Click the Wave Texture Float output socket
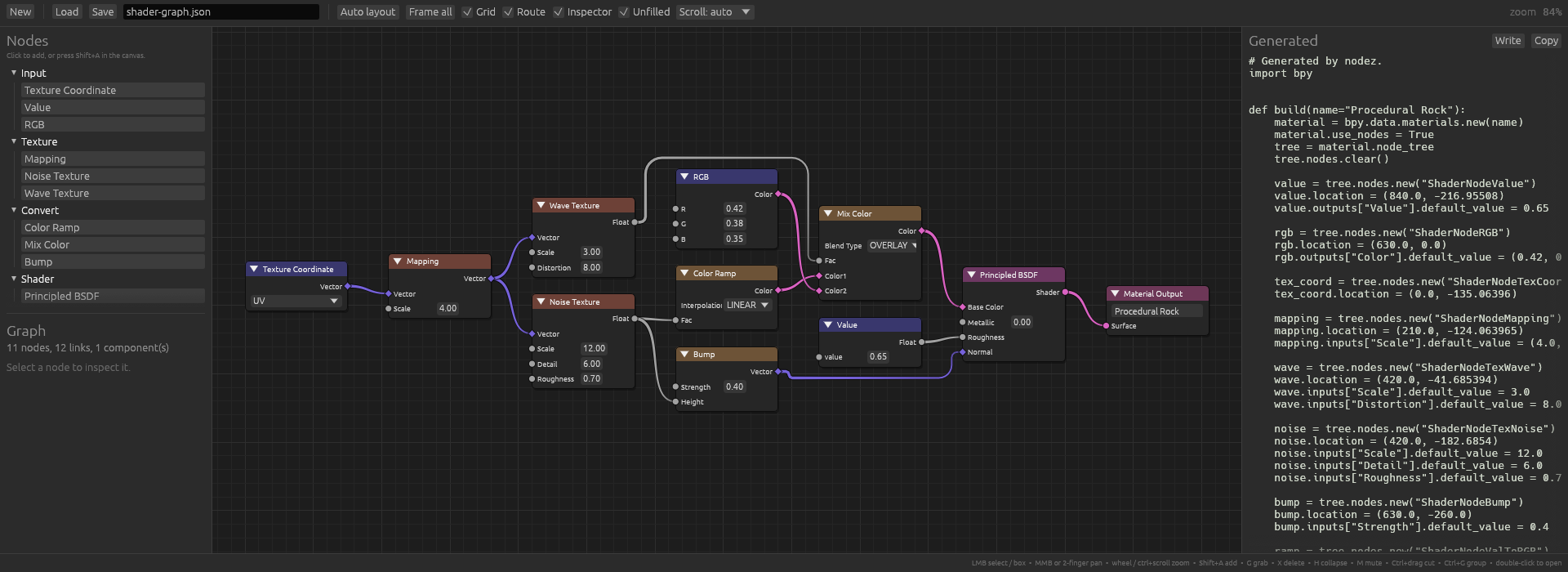1568x572 pixels. pos(635,222)
